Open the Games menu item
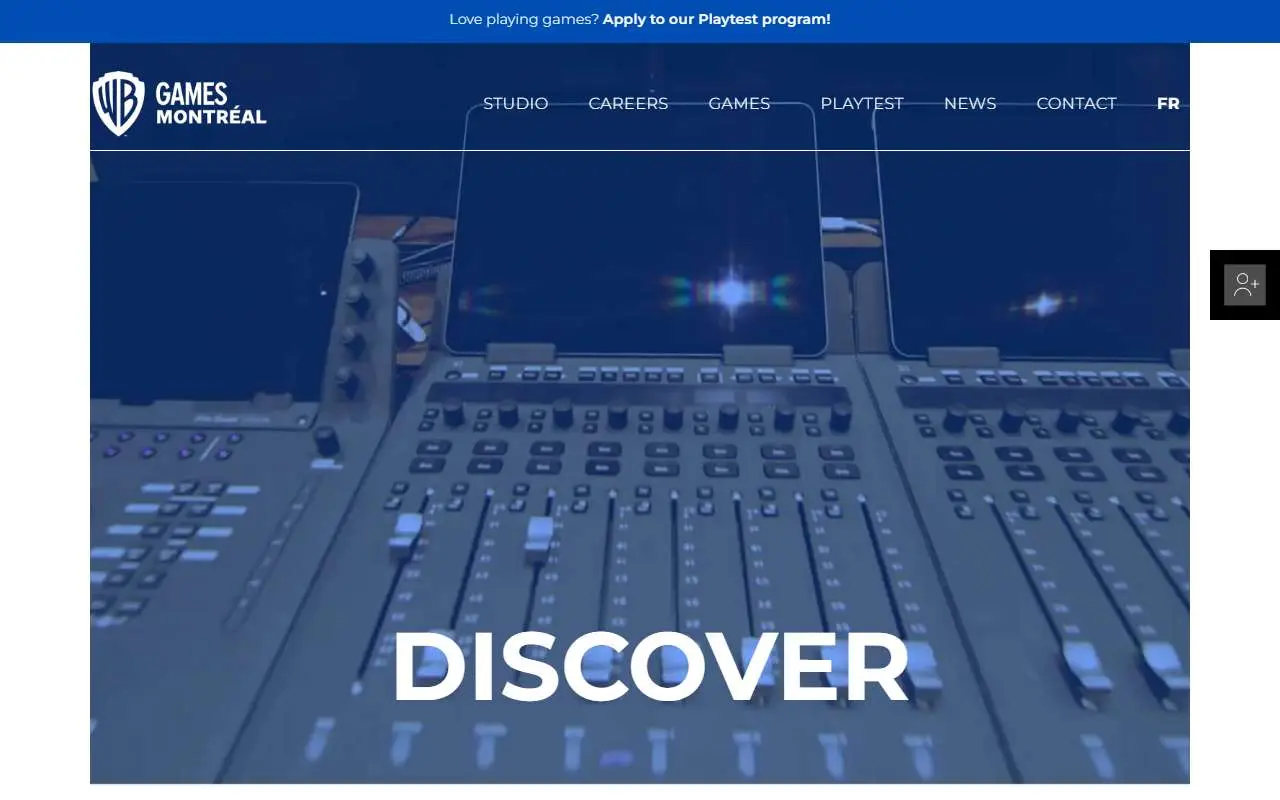 [x=739, y=103]
